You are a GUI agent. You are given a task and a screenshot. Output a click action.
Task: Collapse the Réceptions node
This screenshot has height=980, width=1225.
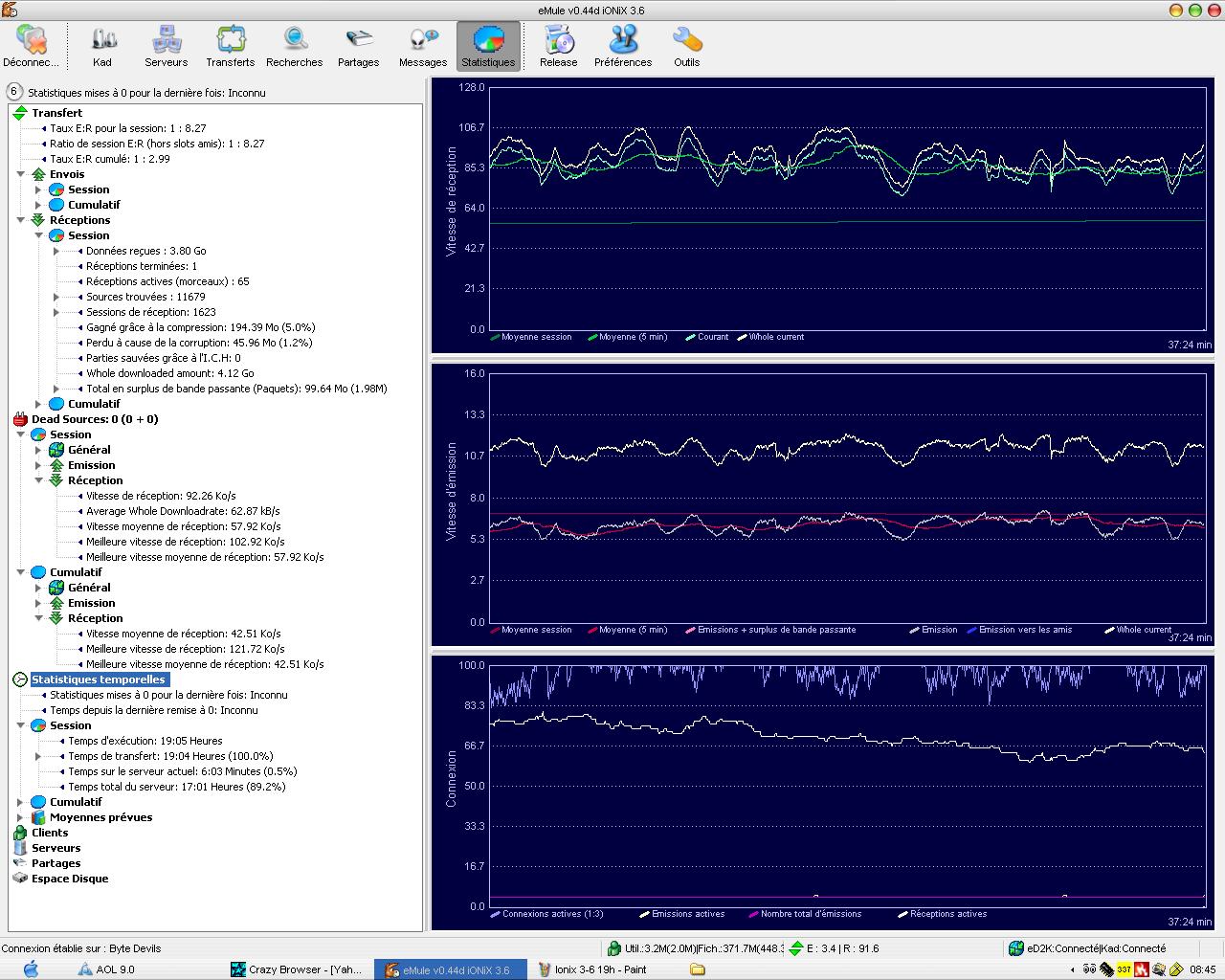coord(20,220)
